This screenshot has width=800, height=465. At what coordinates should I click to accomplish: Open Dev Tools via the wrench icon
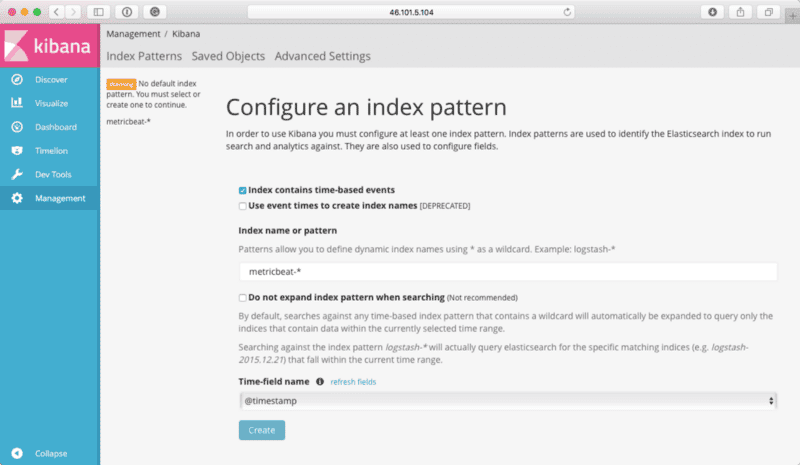pyautogui.click(x=17, y=175)
